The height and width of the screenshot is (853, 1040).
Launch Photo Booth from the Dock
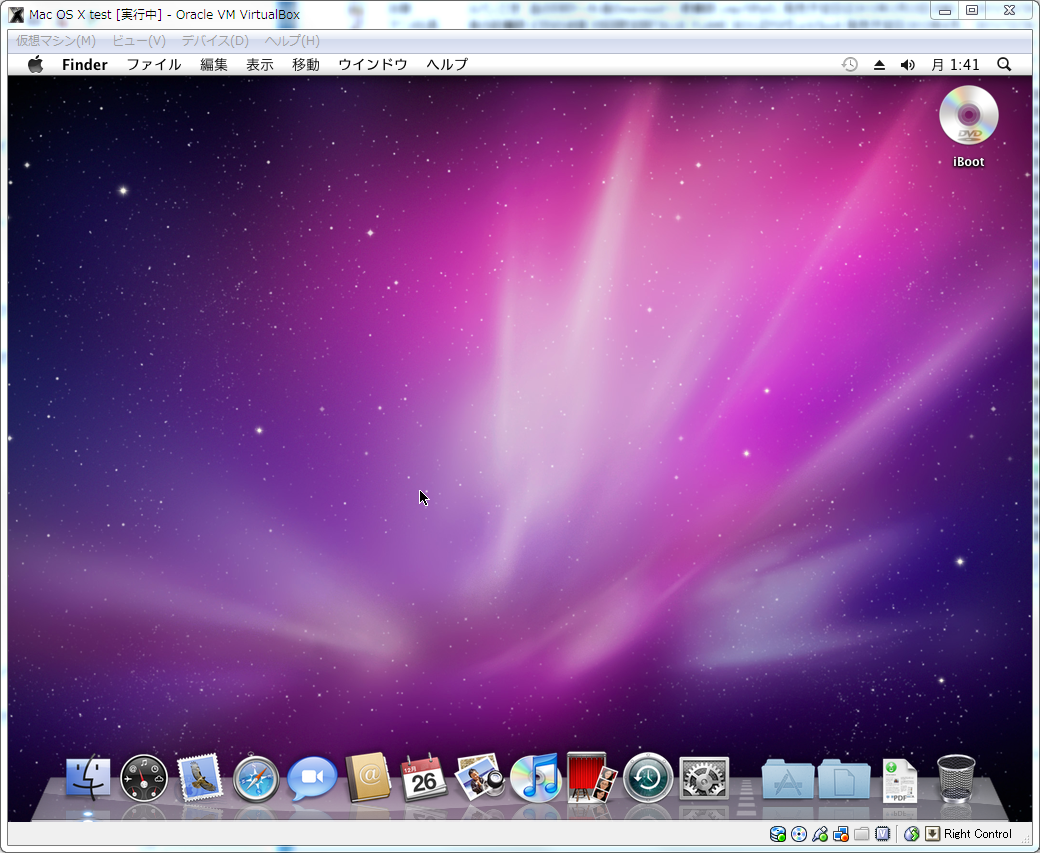[592, 777]
